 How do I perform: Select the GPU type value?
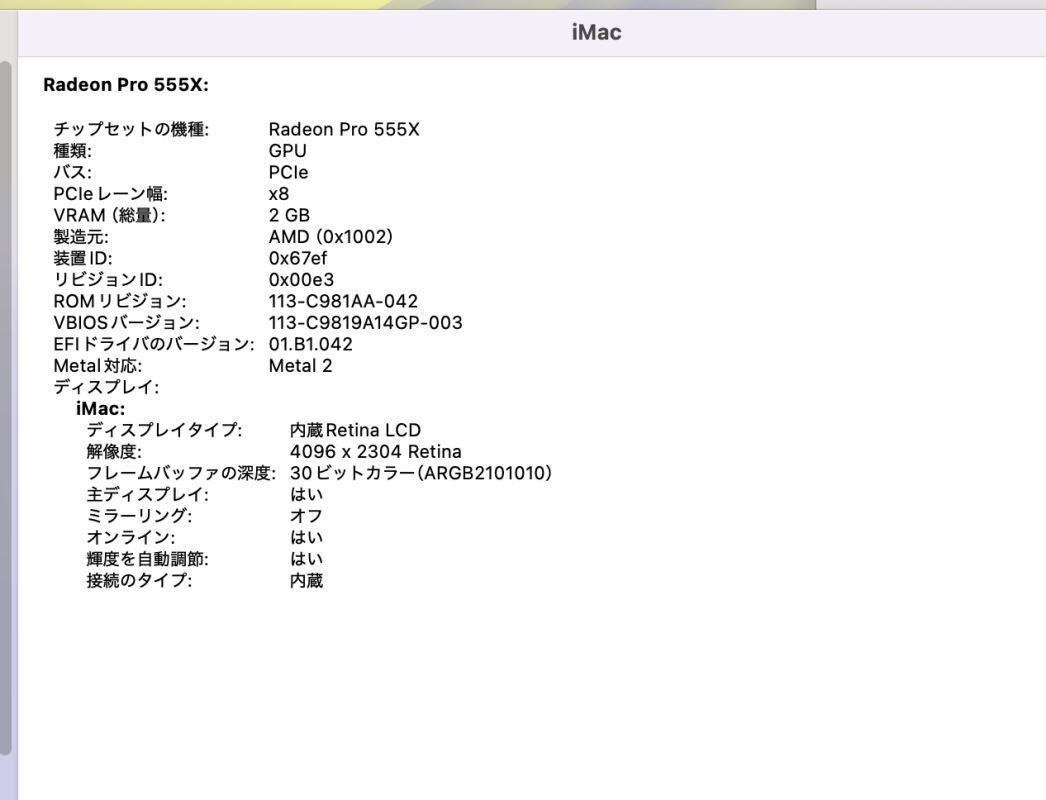[288, 151]
